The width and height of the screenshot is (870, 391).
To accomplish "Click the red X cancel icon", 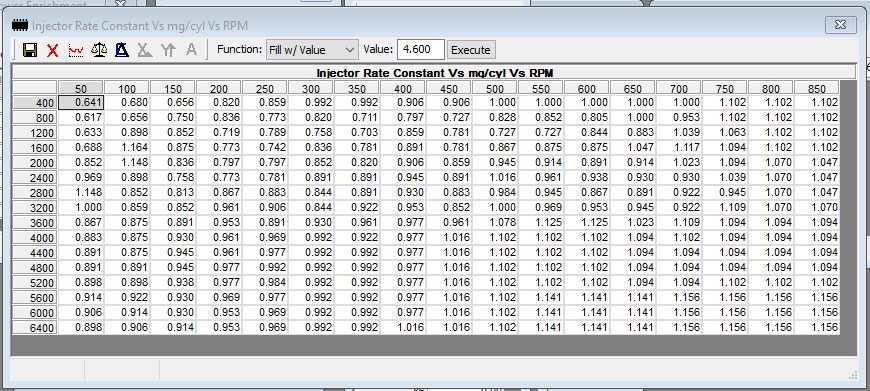I will (x=53, y=50).
